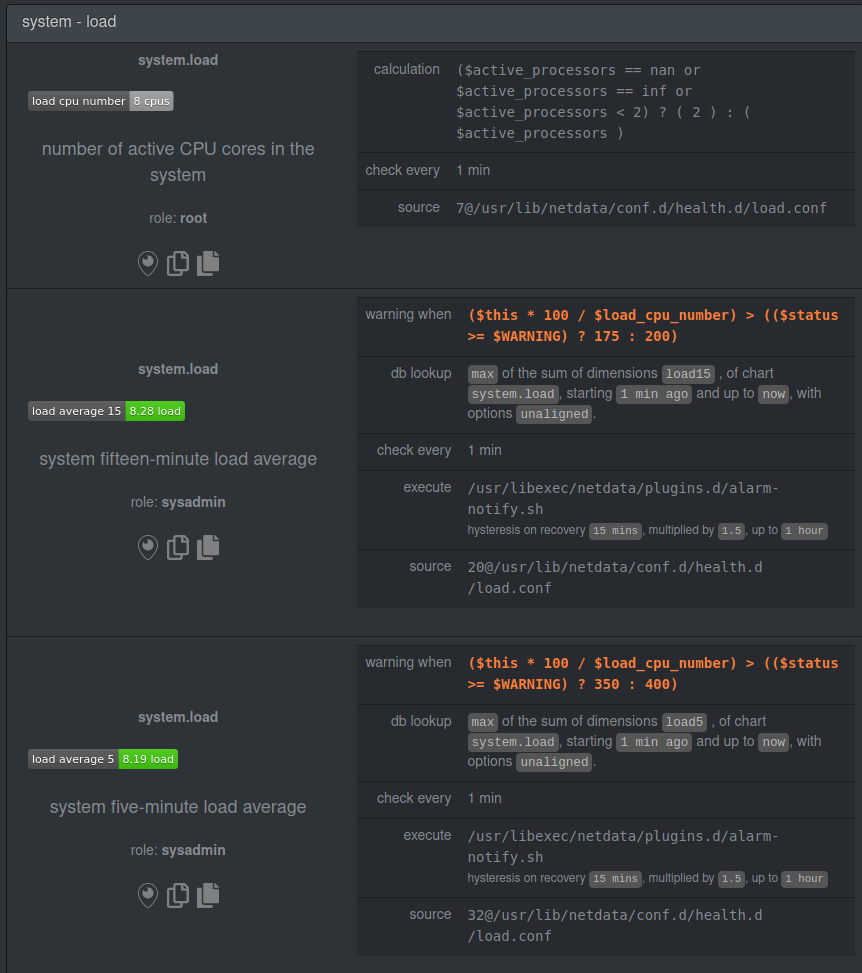Click the 'load cpu number 8 cpus' badge
The width and height of the screenshot is (862, 973).
point(101,101)
